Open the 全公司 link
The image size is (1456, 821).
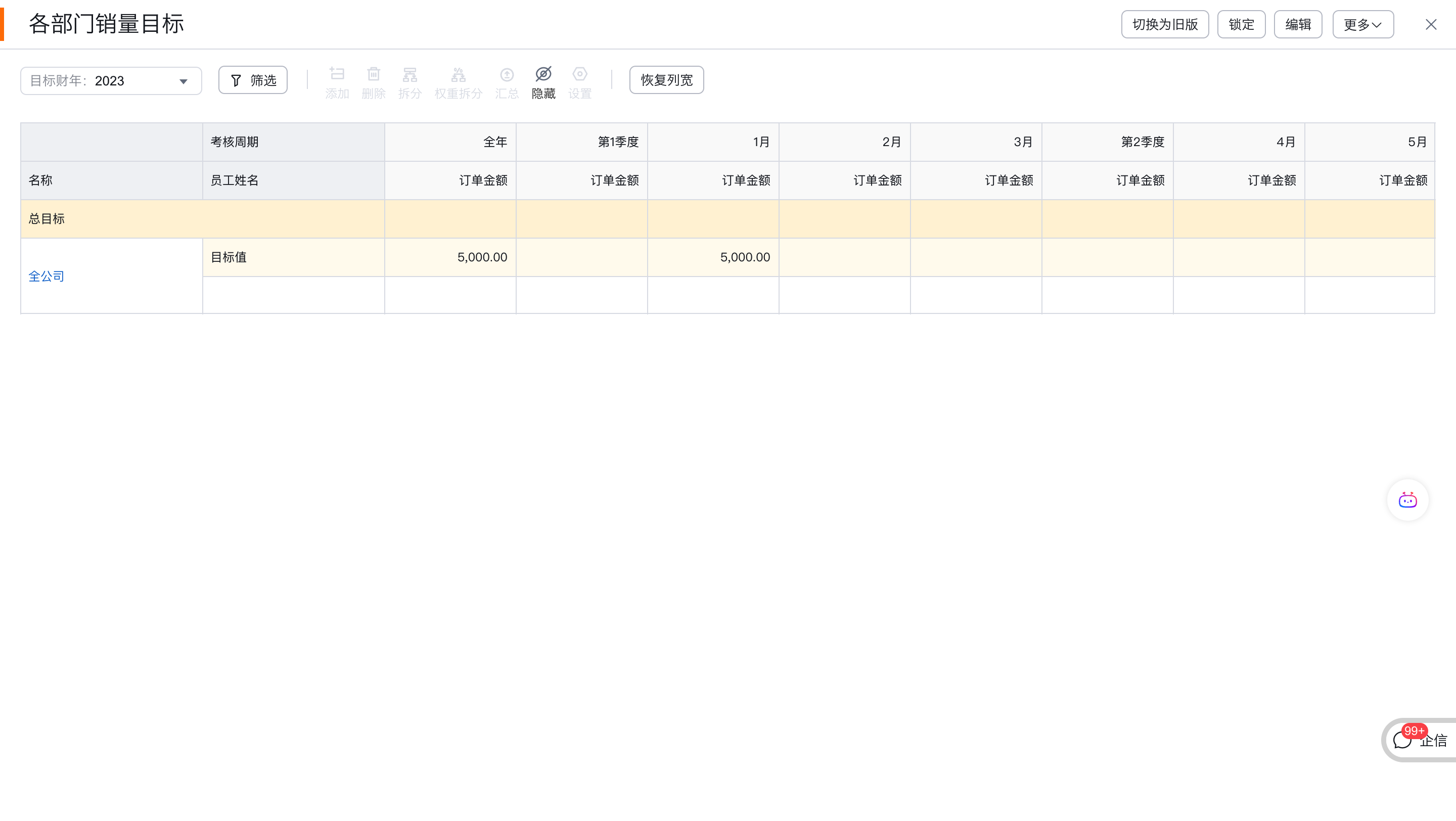click(47, 277)
